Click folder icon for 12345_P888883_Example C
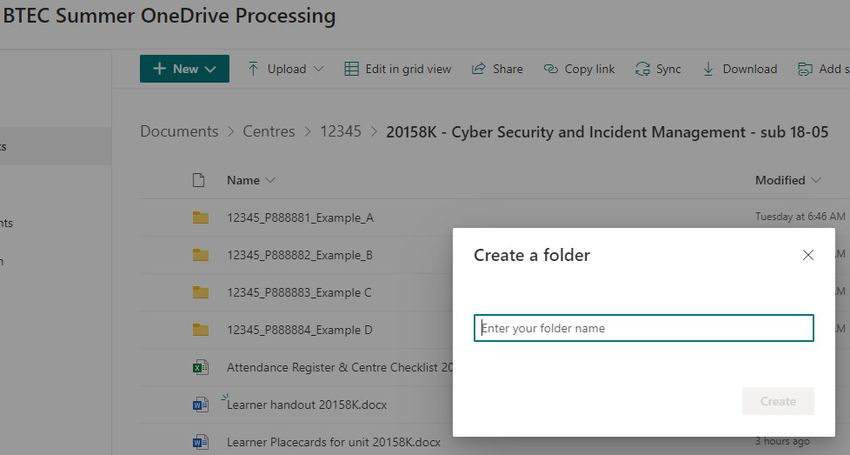Viewport: 850px width, 455px height. pyautogui.click(x=201, y=292)
